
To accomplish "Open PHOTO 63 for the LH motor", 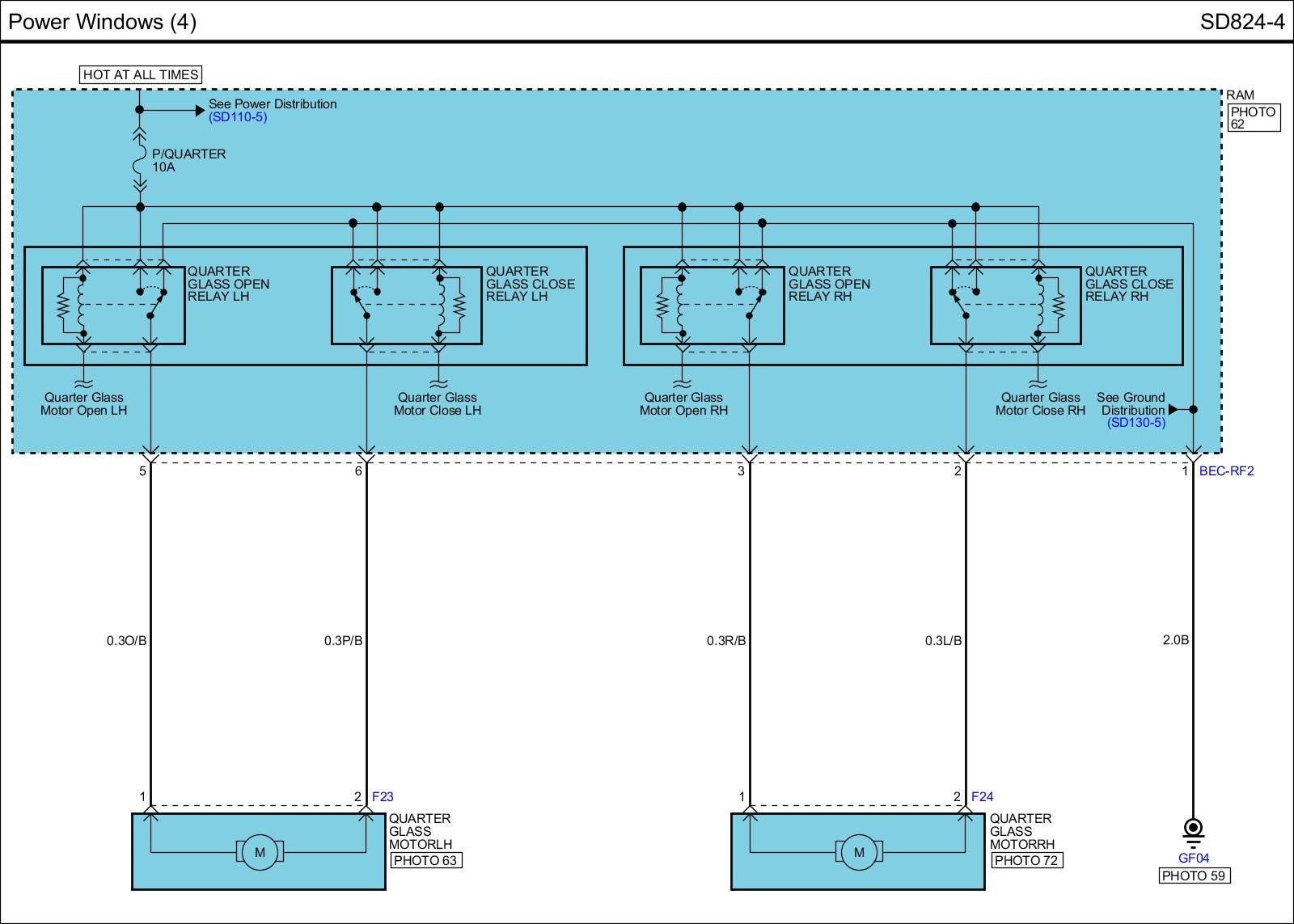I will (425, 860).
